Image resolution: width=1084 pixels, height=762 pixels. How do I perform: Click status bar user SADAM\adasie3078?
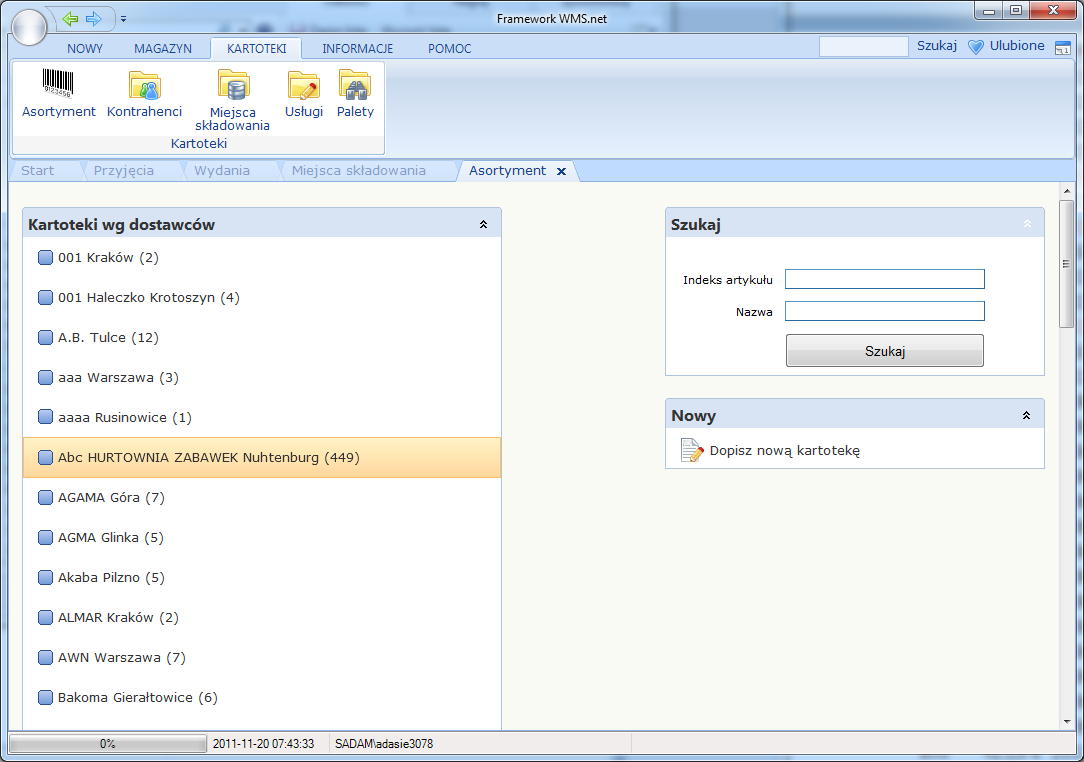coord(384,744)
